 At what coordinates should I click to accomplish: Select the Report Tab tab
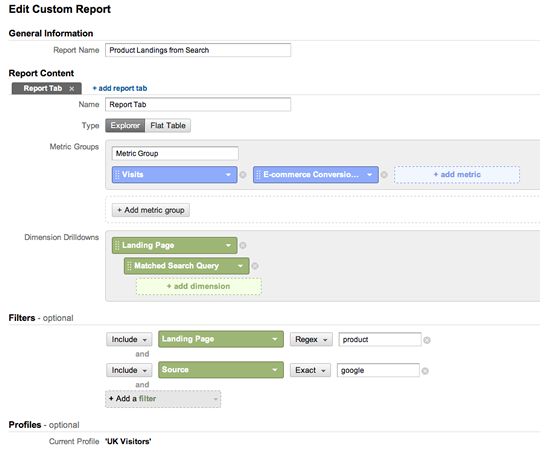pos(43,88)
